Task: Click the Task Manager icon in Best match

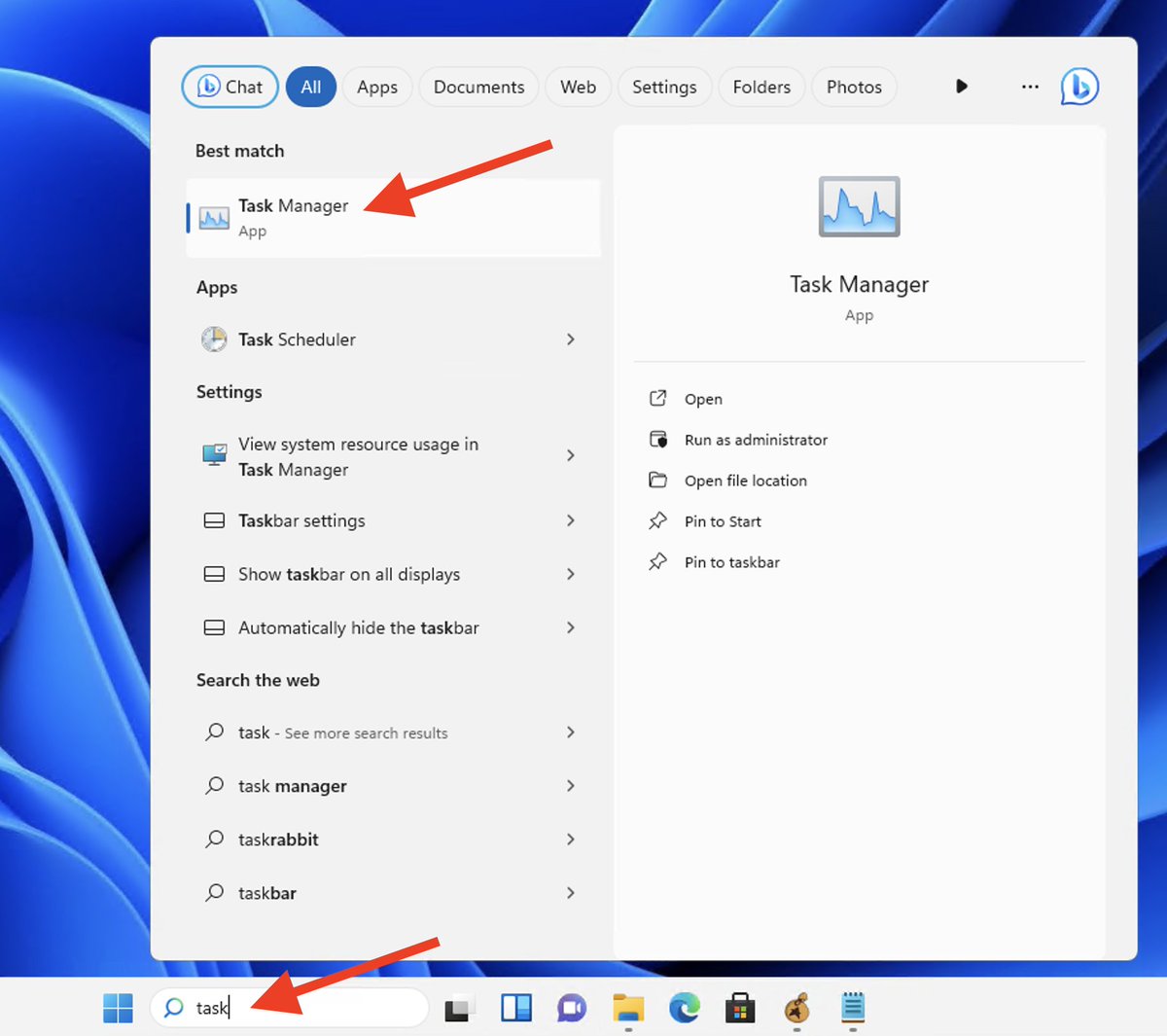Action: pyautogui.click(x=214, y=218)
